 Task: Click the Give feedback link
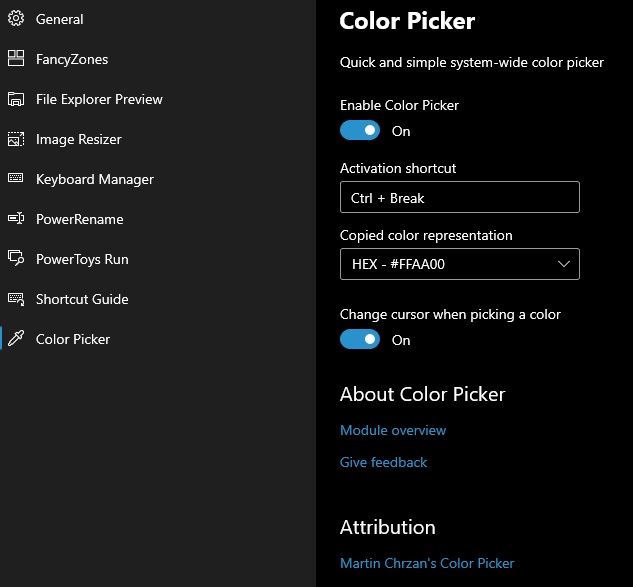(383, 462)
